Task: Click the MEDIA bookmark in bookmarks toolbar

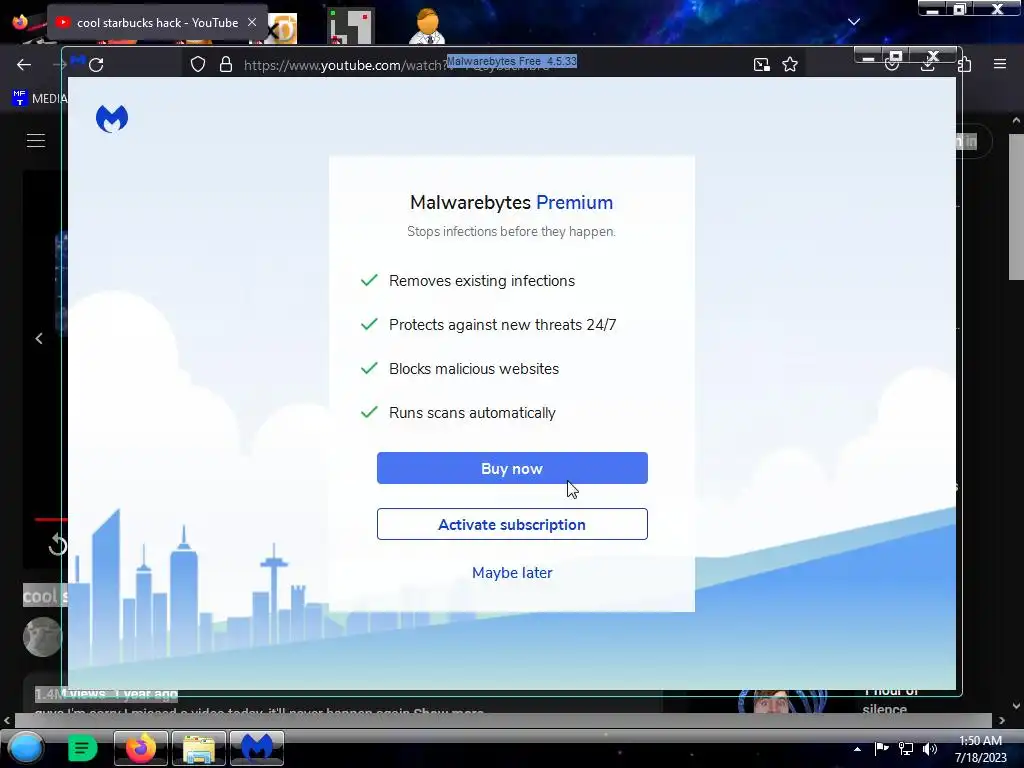Action: click(39, 99)
